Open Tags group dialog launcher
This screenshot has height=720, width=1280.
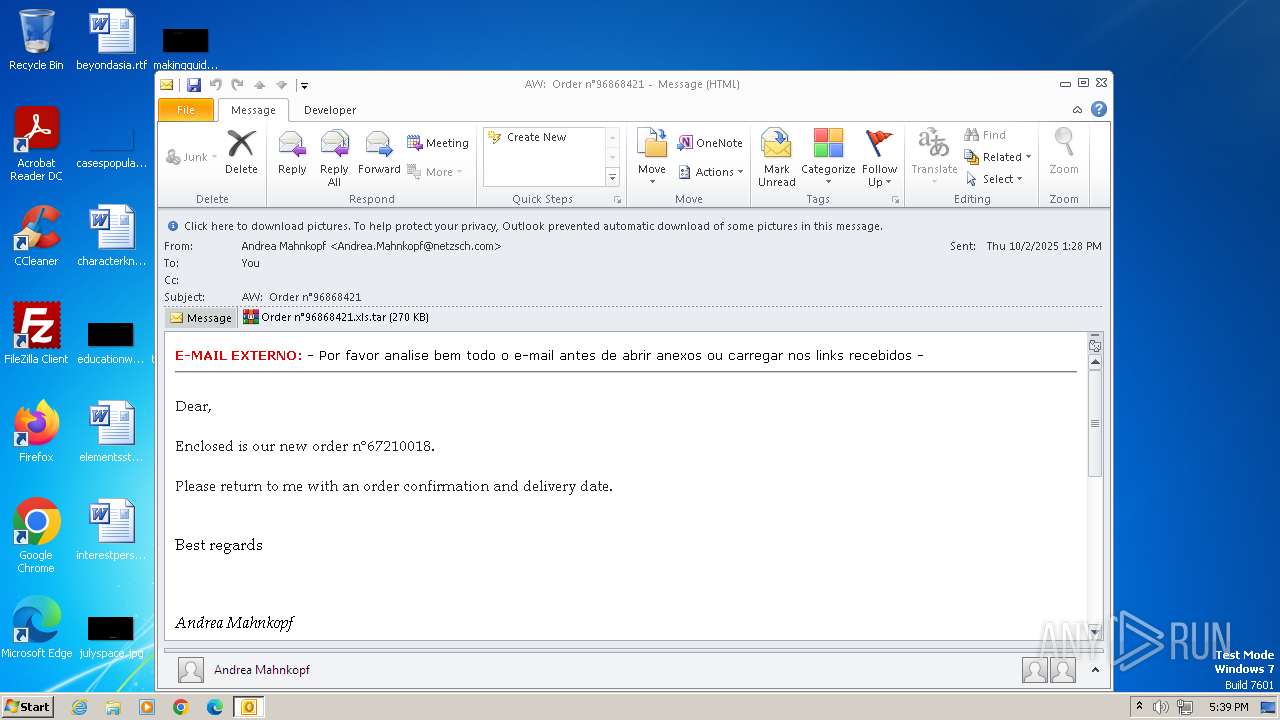(895, 200)
